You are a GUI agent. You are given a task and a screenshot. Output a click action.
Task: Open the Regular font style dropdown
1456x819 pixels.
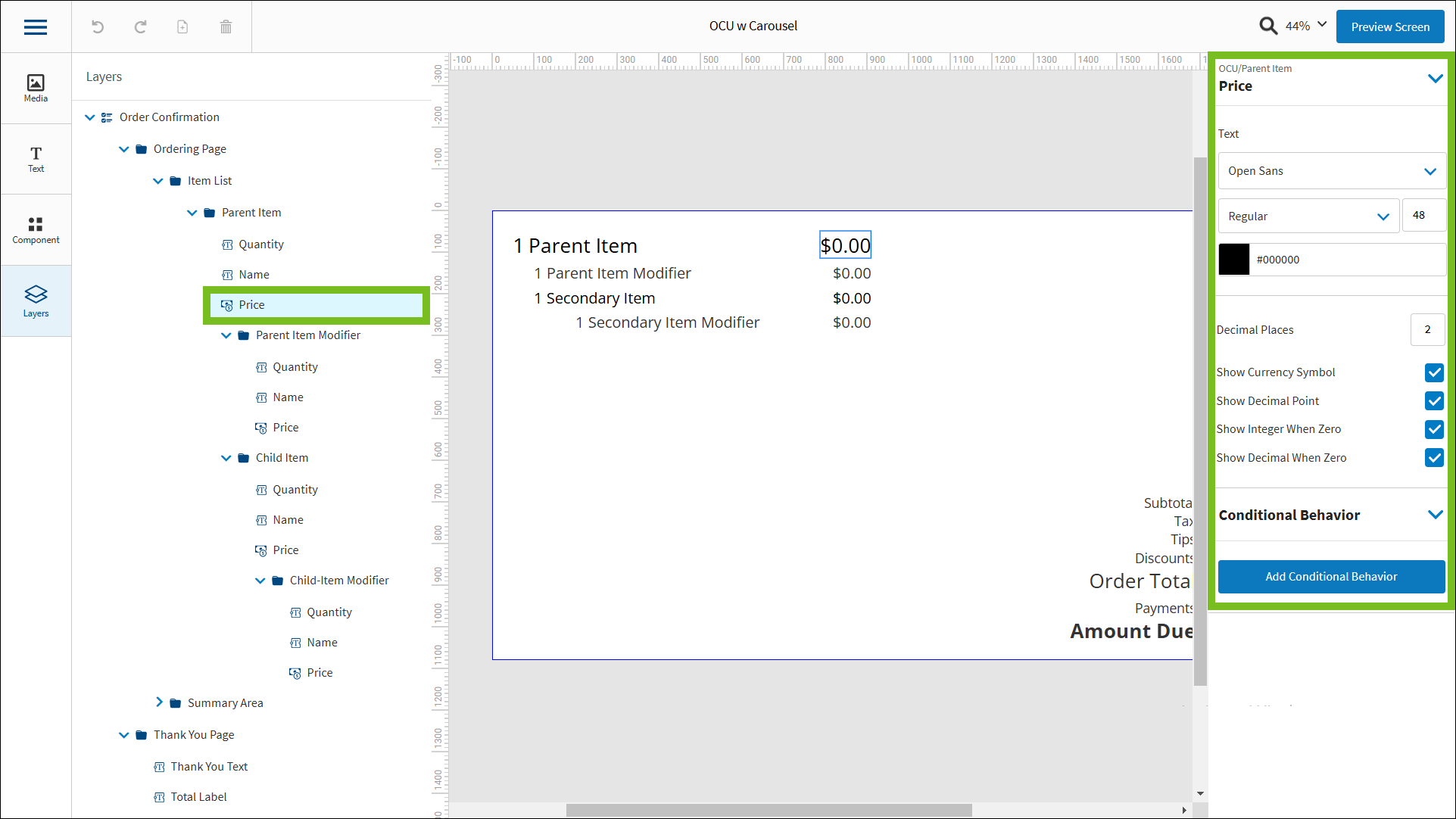point(1308,216)
